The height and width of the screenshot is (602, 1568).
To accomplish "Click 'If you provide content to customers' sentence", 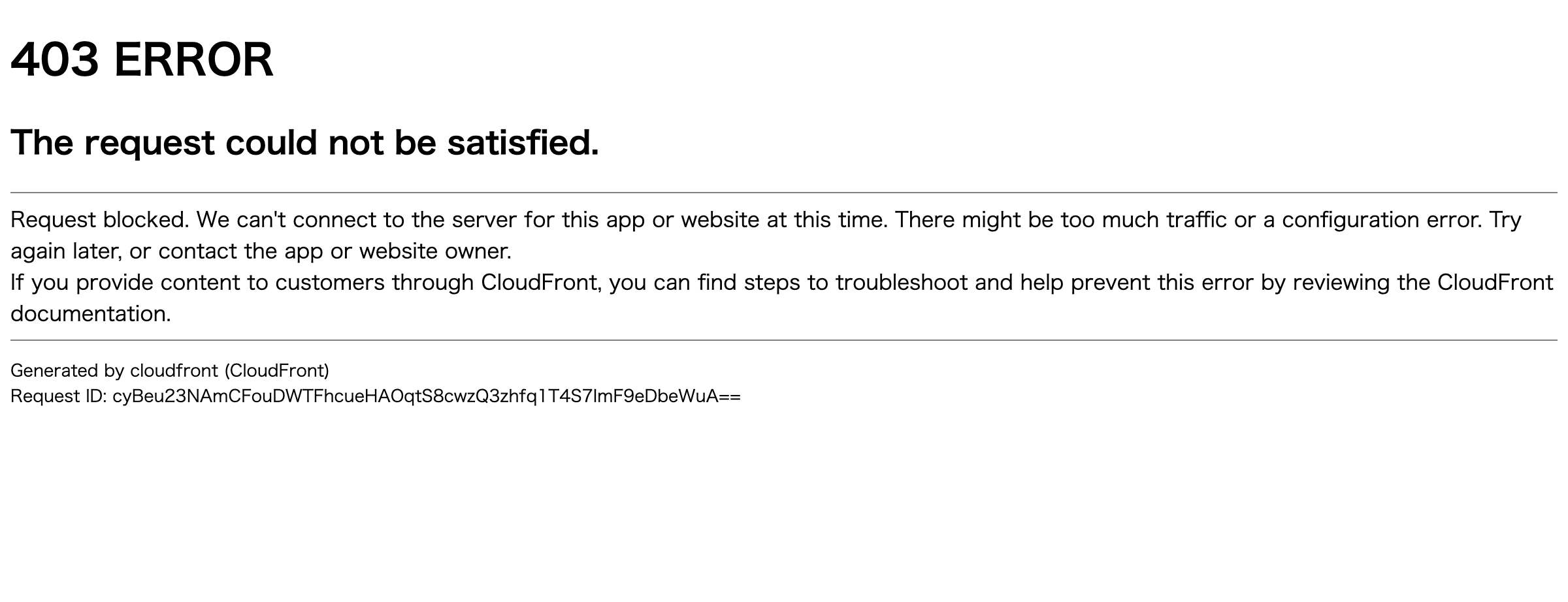I will [x=197, y=282].
